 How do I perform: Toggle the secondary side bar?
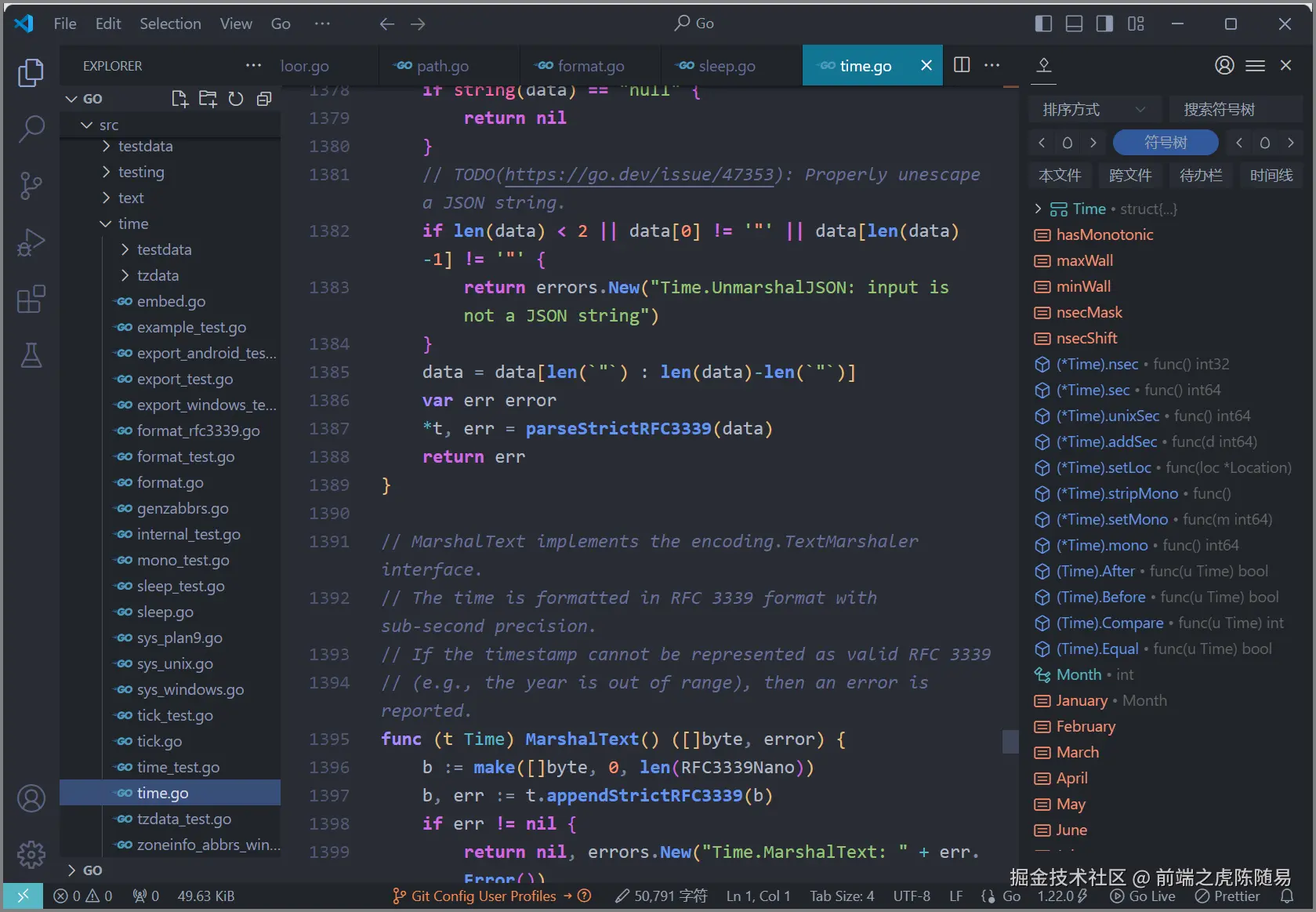pos(1104,24)
